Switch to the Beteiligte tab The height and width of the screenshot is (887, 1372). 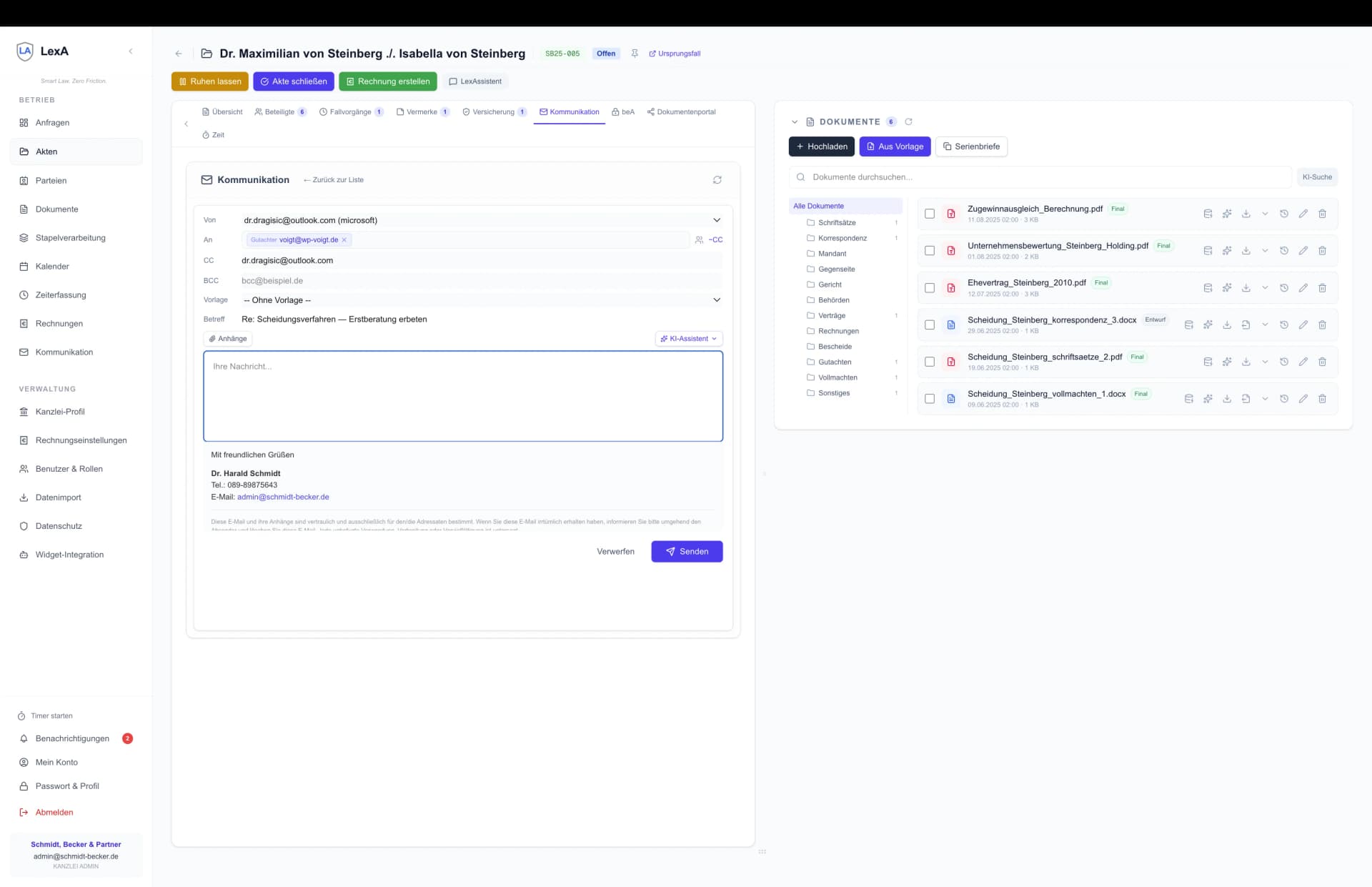[279, 112]
